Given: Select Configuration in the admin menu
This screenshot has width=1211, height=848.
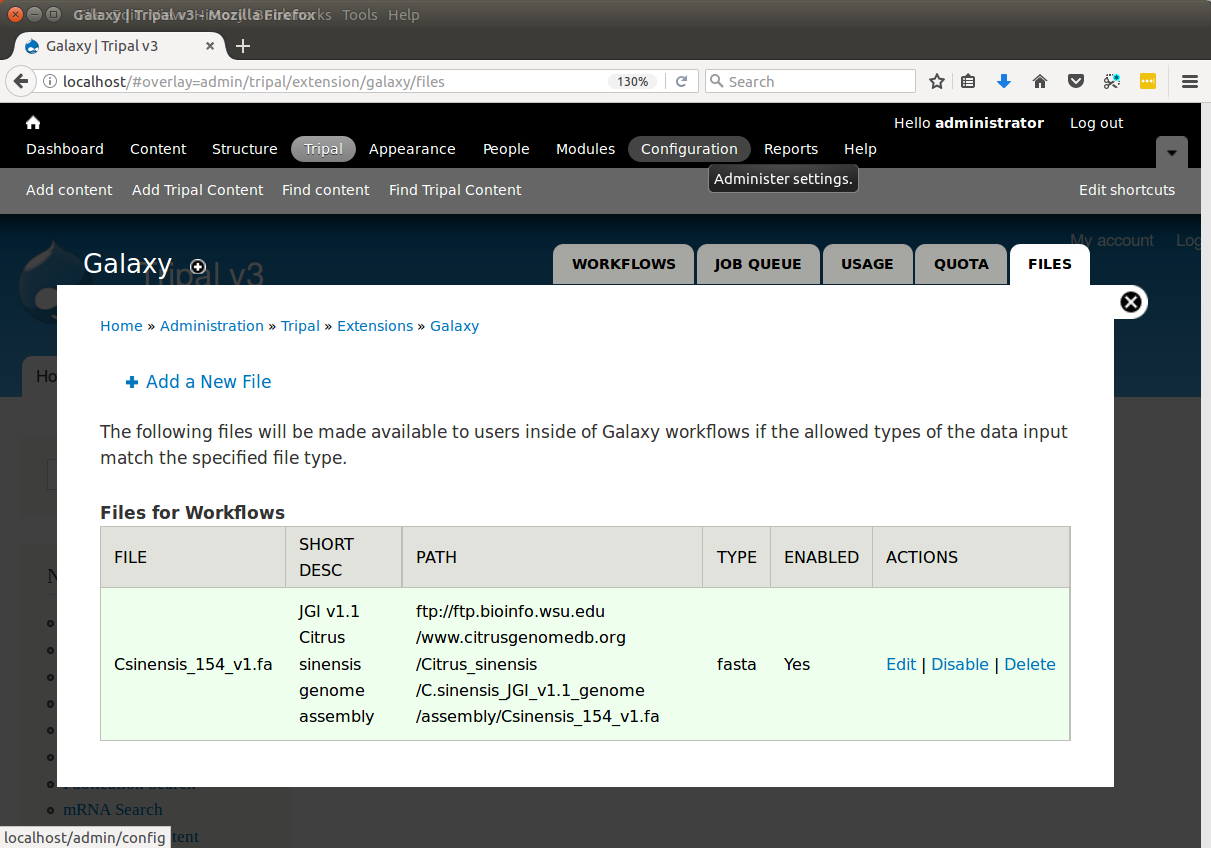Looking at the screenshot, I should pyautogui.click(x=689, y=149).
